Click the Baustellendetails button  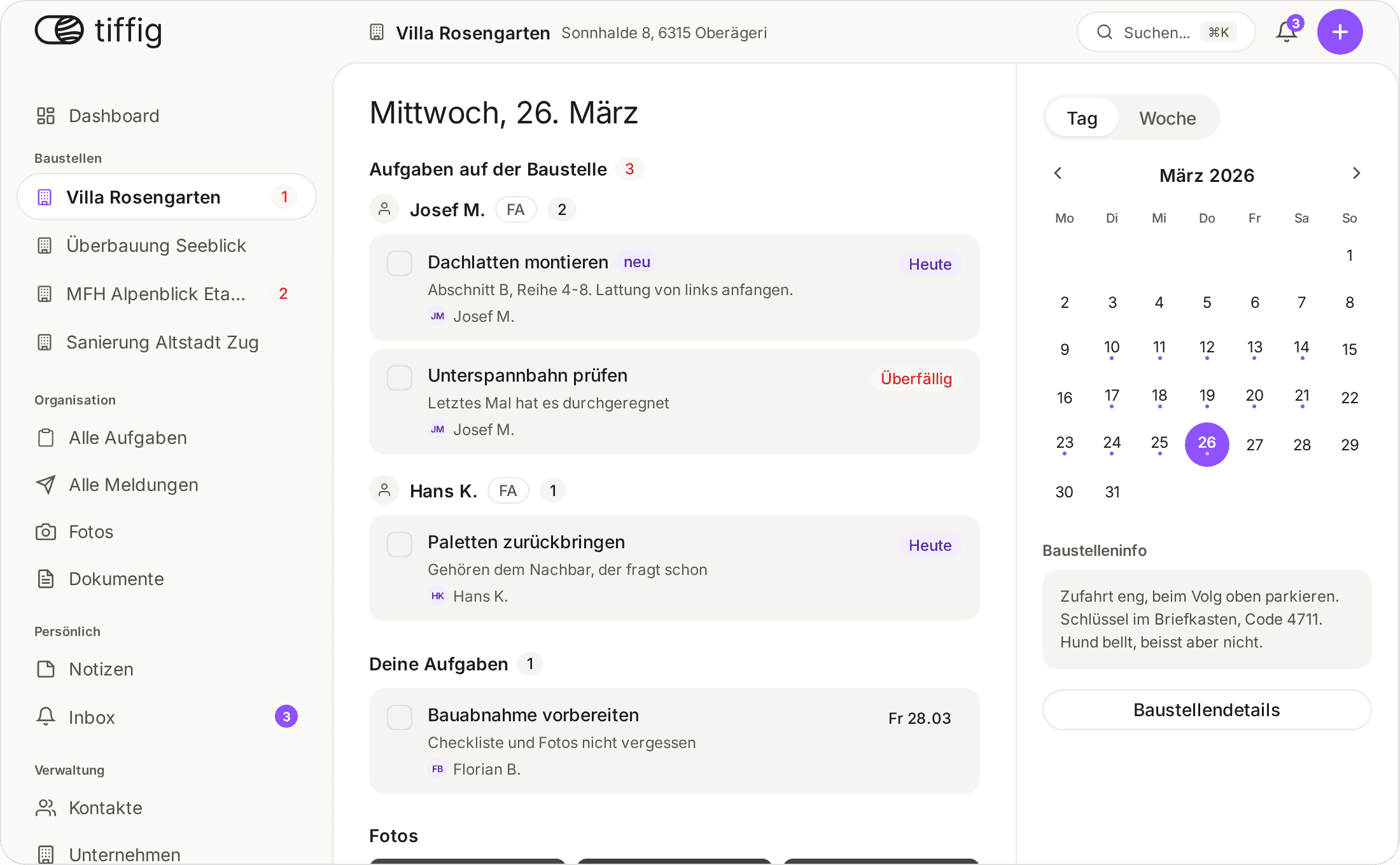[1207, 710]
